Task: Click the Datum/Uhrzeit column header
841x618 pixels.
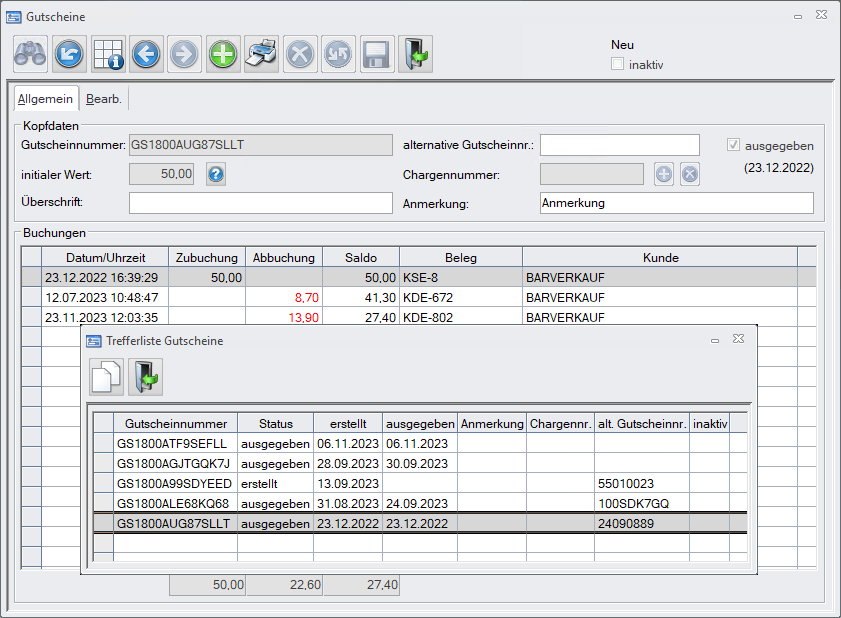Action: [x=105, y=257]
